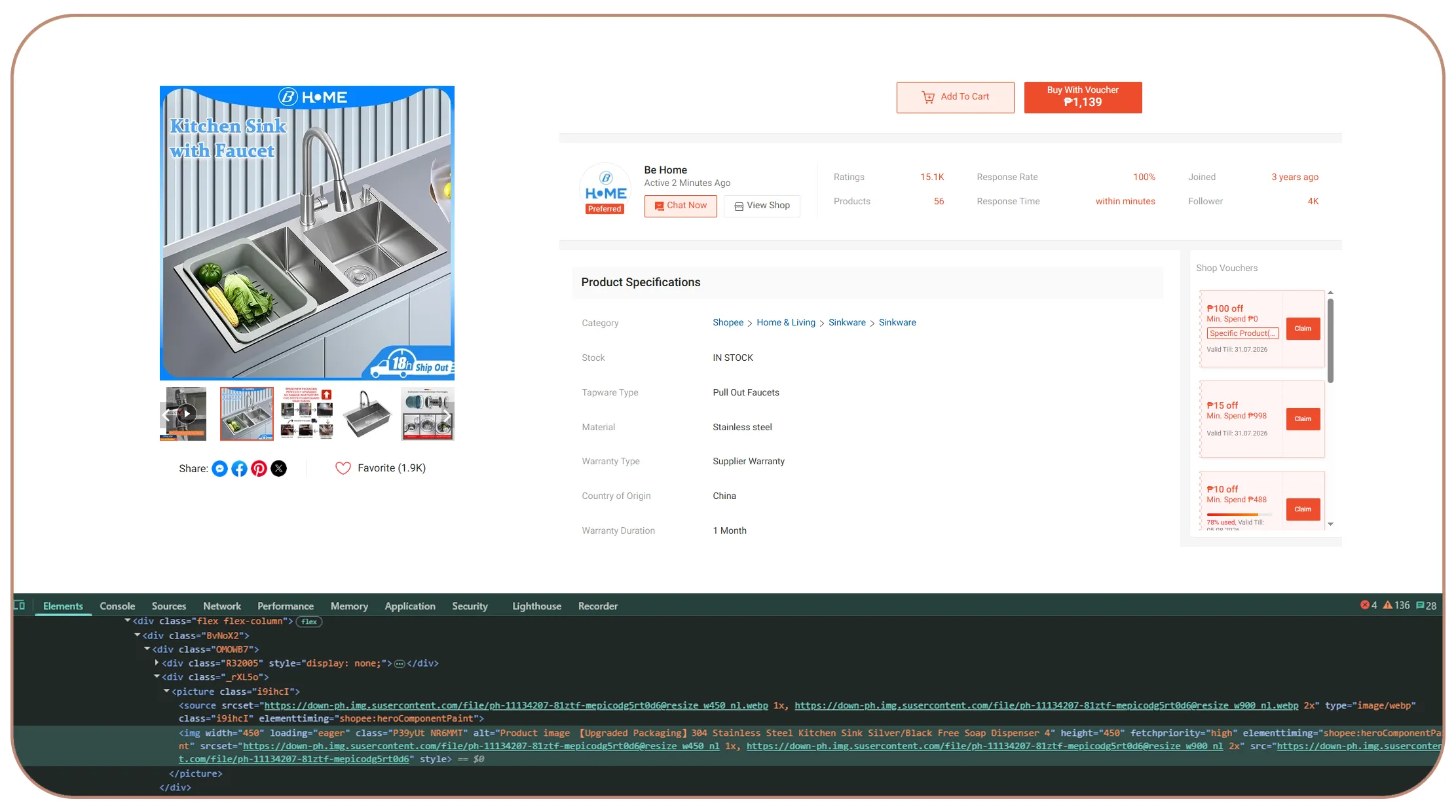Expand the R32005 div node
The image size is (1456, 812).
pos(157,663)
